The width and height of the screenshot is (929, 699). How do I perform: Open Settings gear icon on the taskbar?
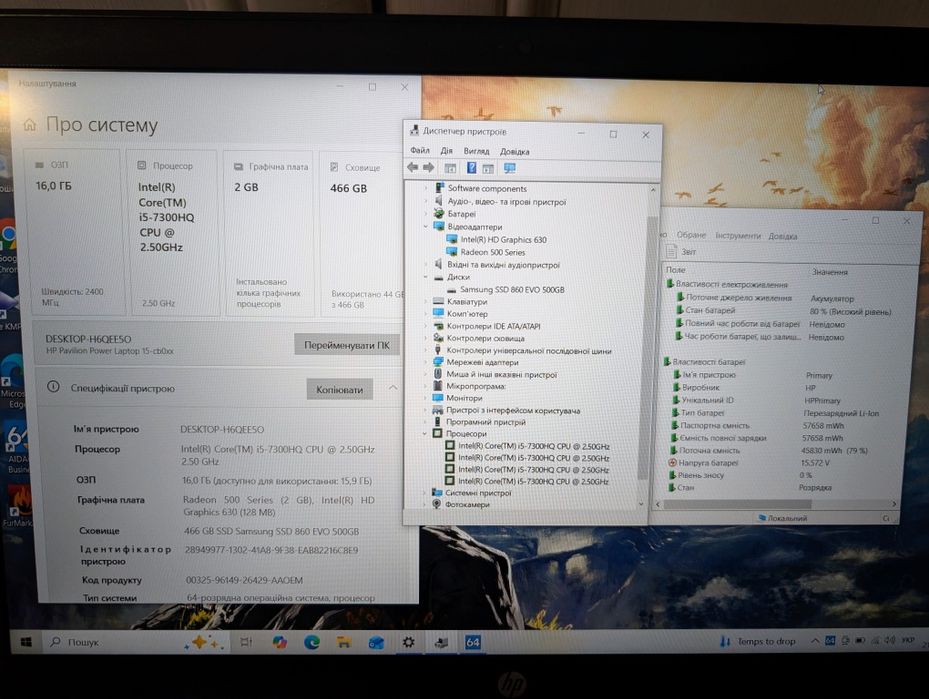408,642
